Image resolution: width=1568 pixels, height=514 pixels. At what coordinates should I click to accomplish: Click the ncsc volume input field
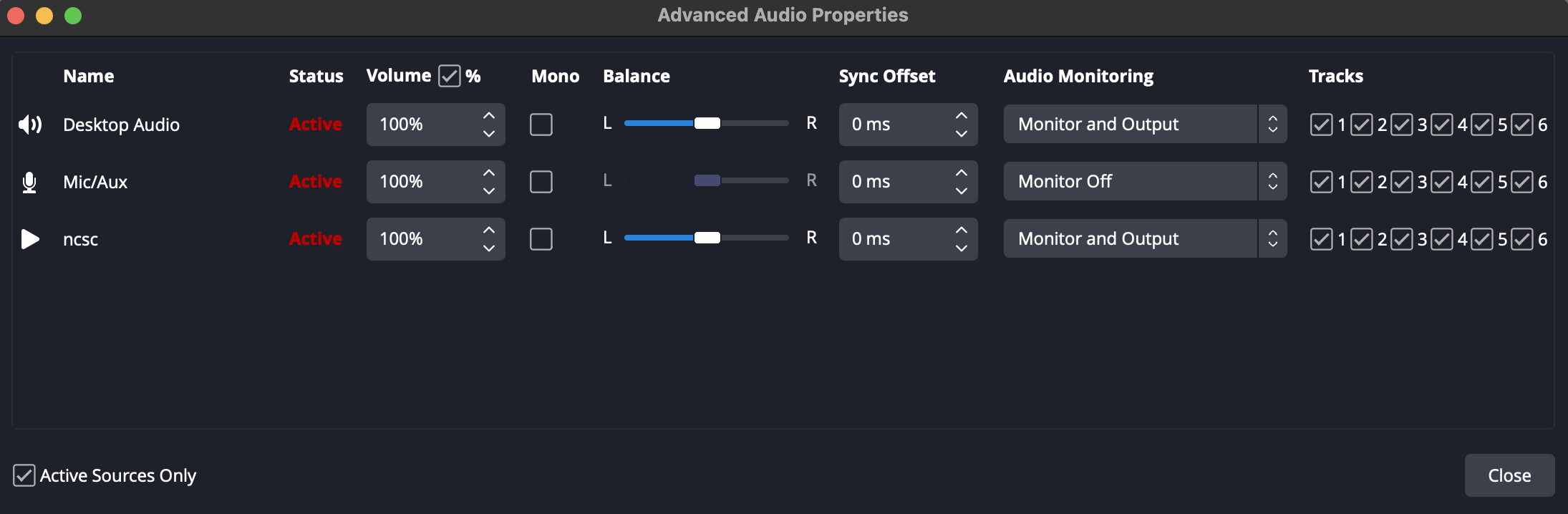tap(422, 239)
